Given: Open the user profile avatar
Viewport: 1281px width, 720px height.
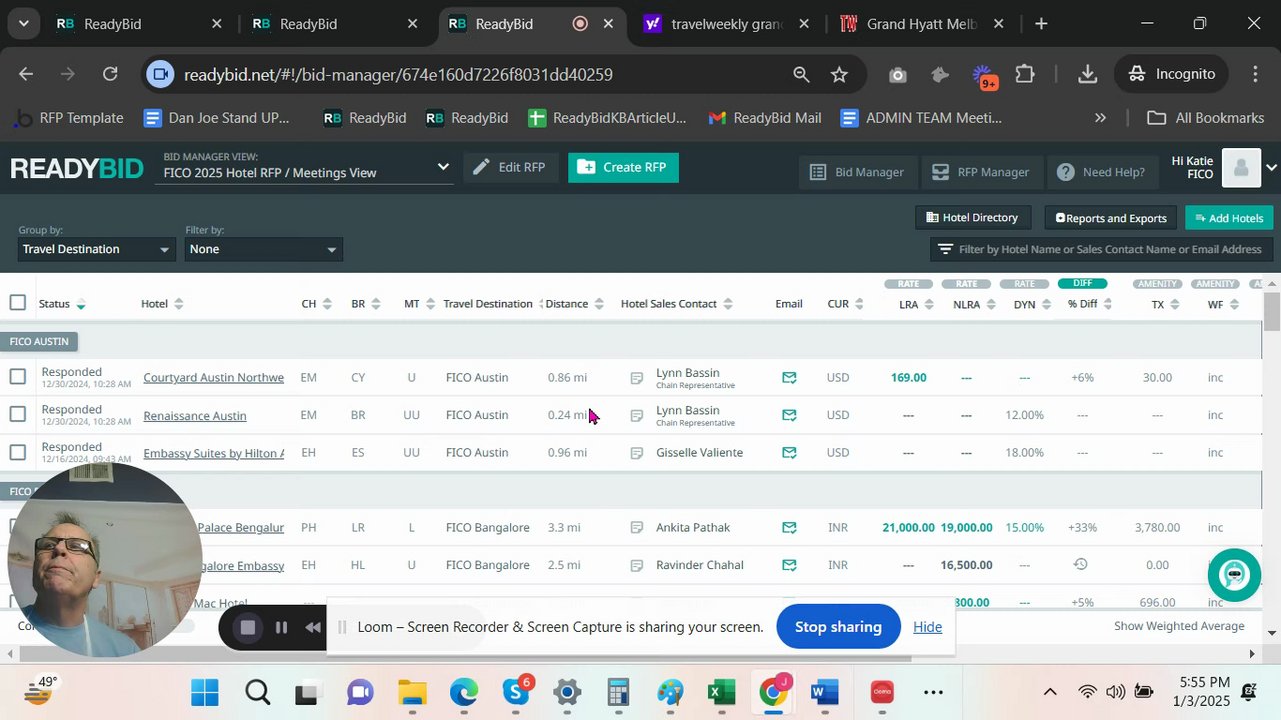Looking at the screenshot, I should (x=1241, y=168).
